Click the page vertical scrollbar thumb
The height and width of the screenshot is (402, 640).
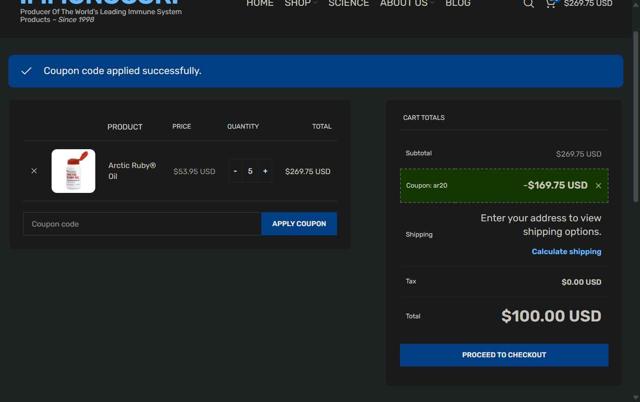636,116
